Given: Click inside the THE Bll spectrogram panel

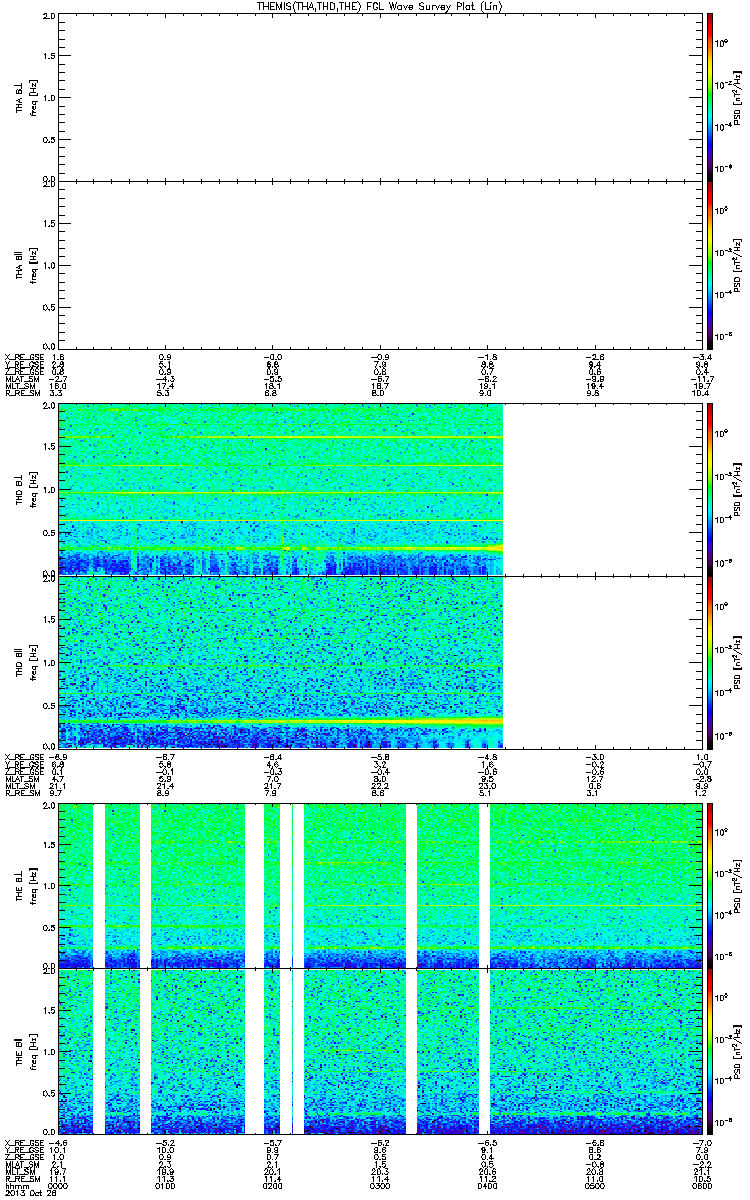Looking at the screenshot, I should pos(379,1051).
